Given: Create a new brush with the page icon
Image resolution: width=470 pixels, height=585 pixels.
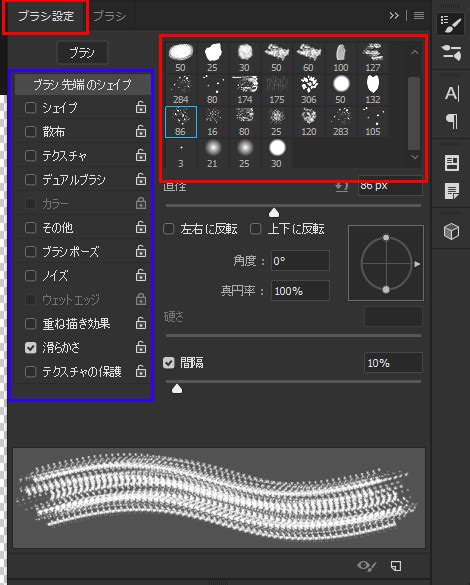Looking at the screenshot, I should [396, 566].
